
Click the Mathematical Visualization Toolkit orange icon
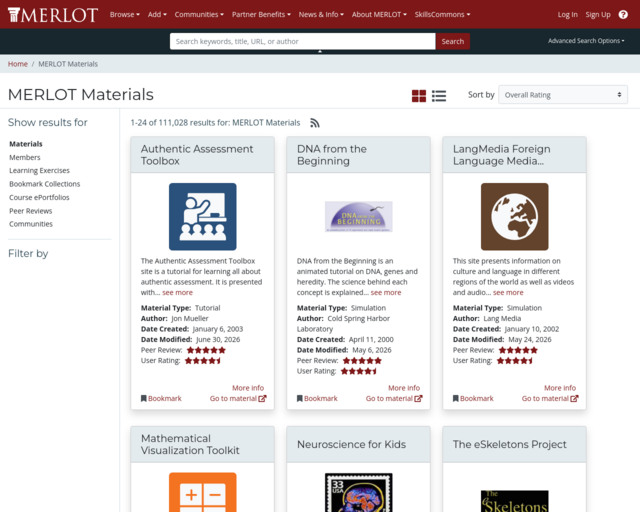coord(202,492)
